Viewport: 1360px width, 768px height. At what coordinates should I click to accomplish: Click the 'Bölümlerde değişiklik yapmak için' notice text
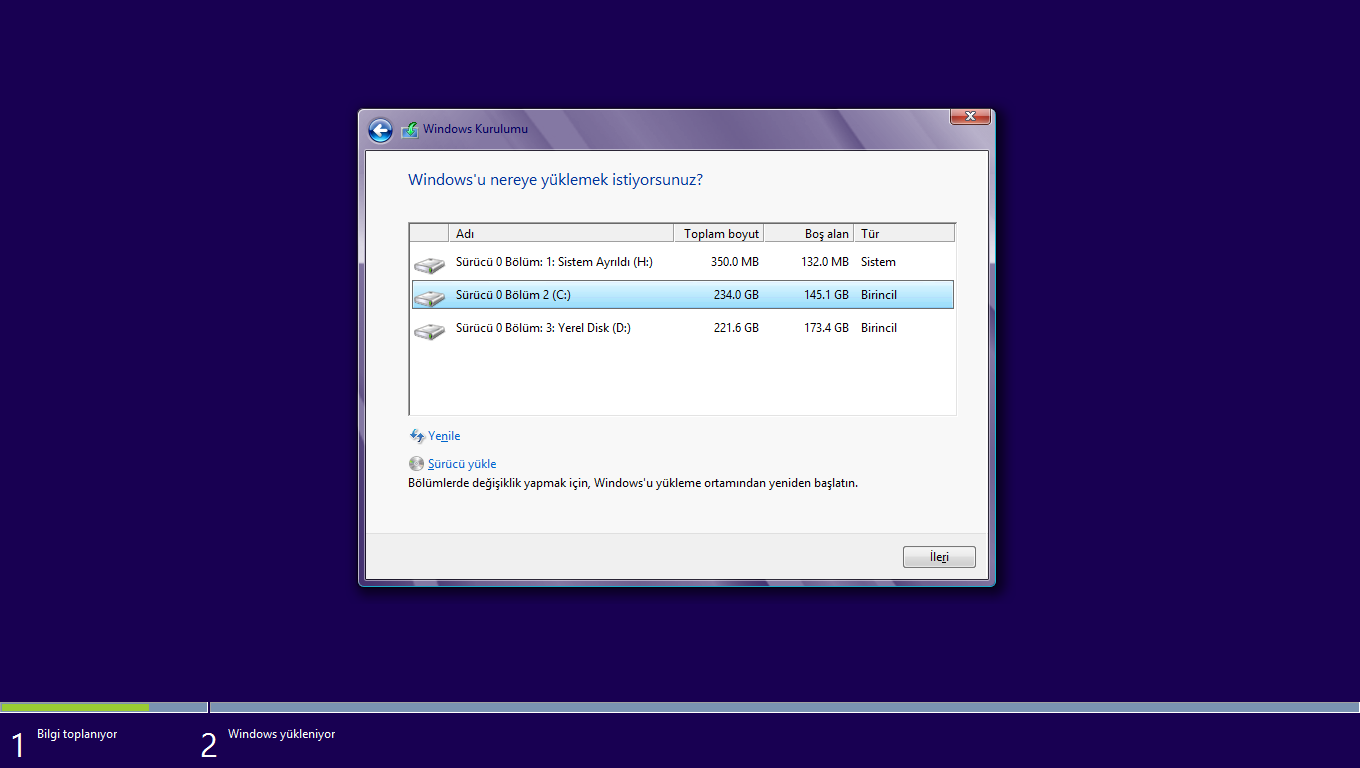[633, 483]
